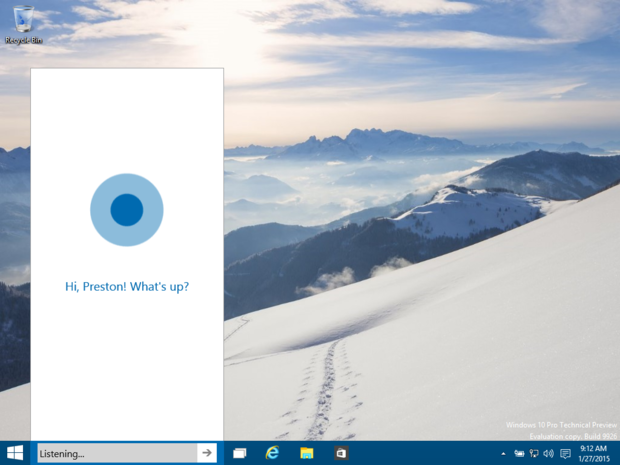The image size is (620, 465).
Task: Launch Internet Explorer from the taskbar
Action: (272, 453)
